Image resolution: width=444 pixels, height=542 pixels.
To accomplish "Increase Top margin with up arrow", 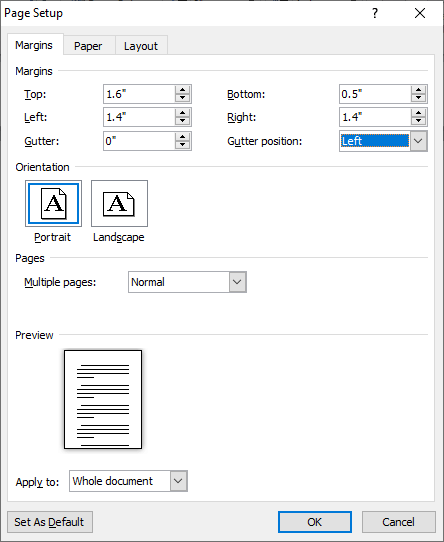I will pyautogui.click(x=183, y=90).
